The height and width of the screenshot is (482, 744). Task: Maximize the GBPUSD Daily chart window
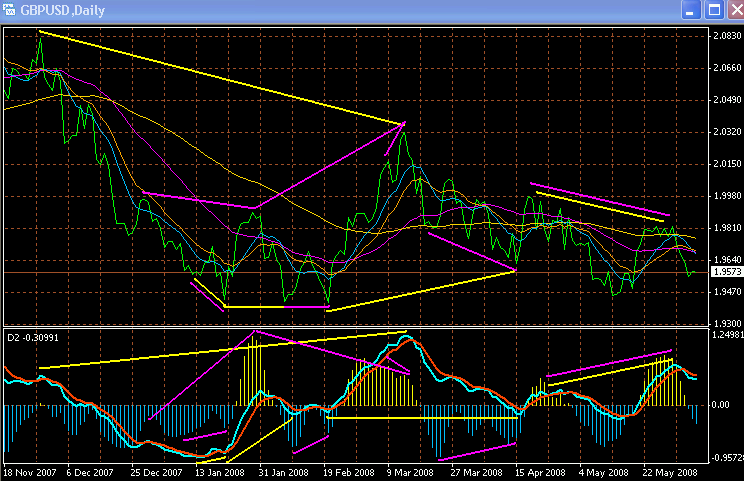714,9
